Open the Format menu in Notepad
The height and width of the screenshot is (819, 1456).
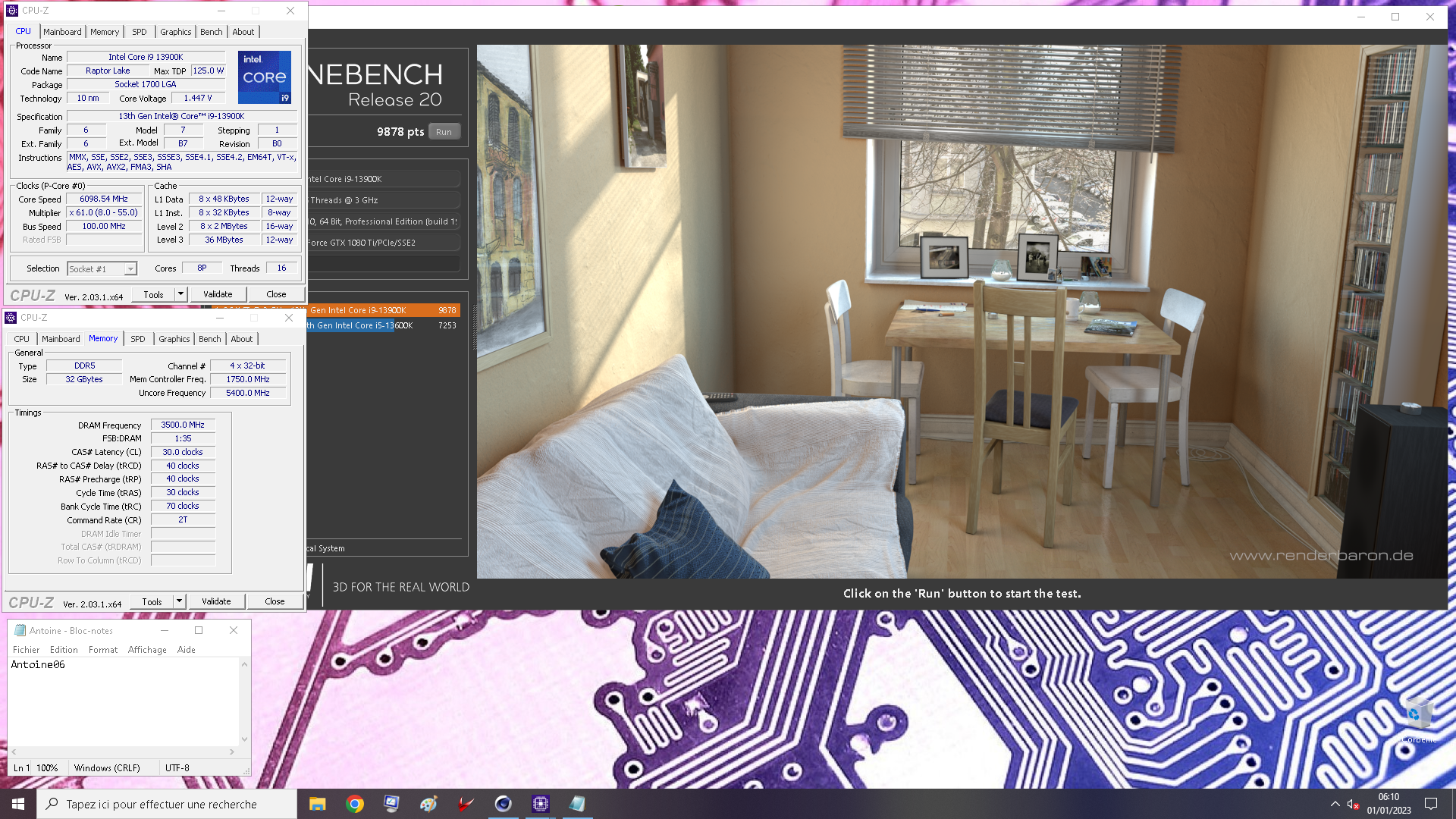[x=103, y=650]
